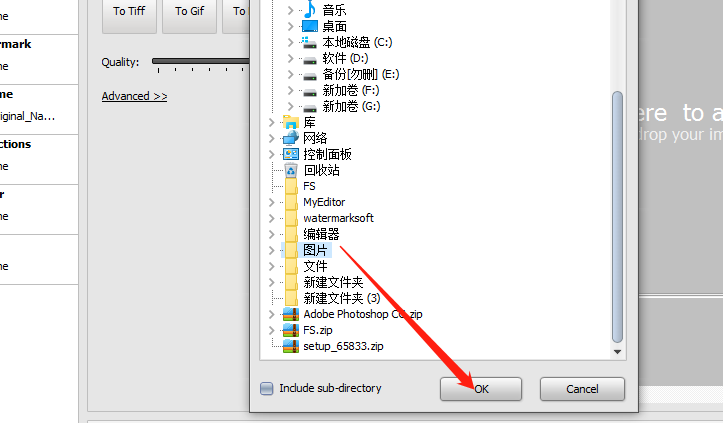
Task: Select the MyEditor folder in tree
Action: pyautogui.click(x=324, y=202)
